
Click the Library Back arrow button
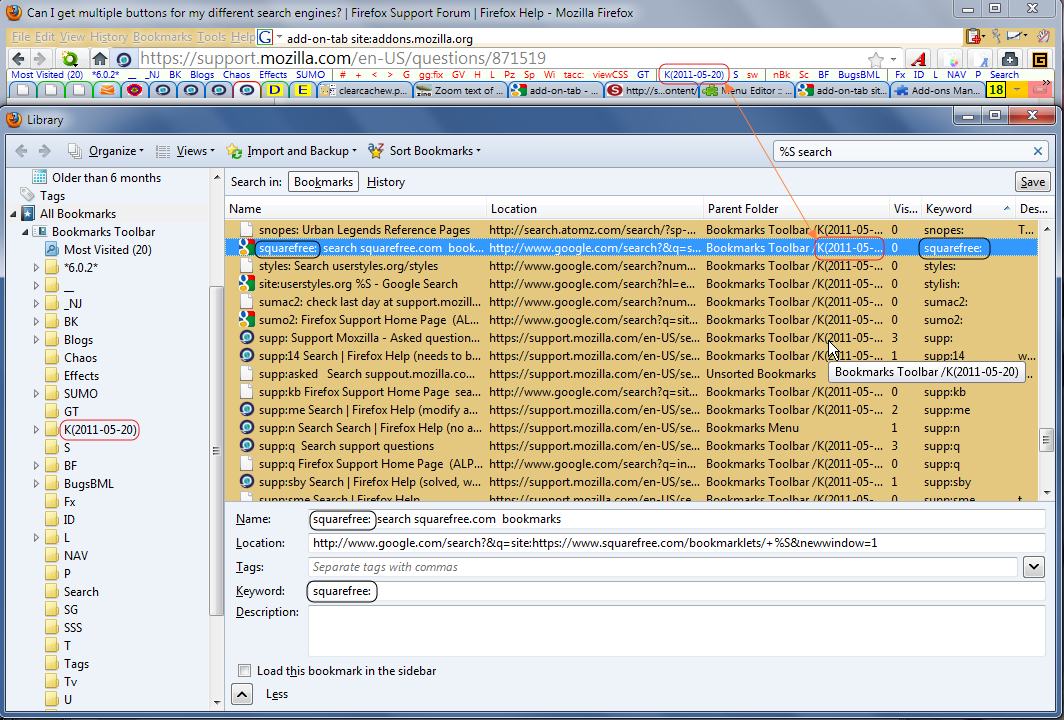click(21, 151)
